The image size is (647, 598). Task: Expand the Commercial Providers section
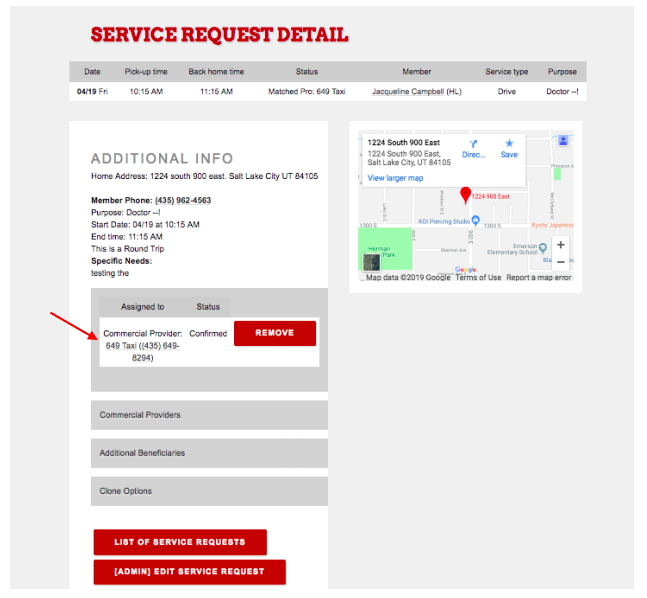[x=209, y=415]
